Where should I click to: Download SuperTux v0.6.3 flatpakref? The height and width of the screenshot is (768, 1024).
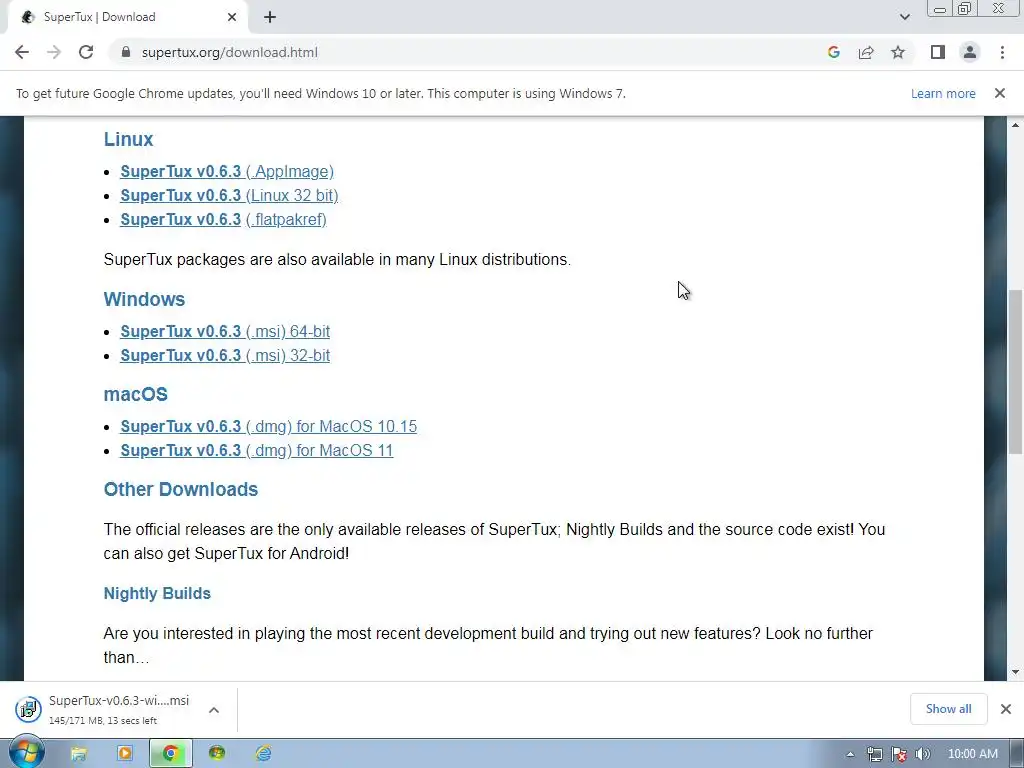point(223,220)
